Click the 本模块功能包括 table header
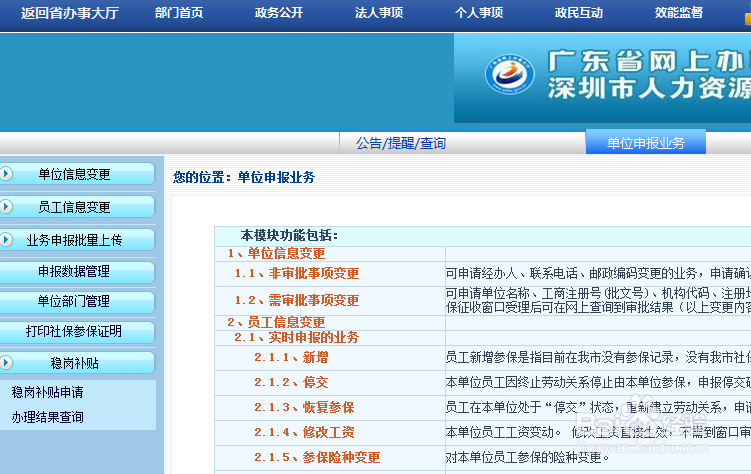 289,235
